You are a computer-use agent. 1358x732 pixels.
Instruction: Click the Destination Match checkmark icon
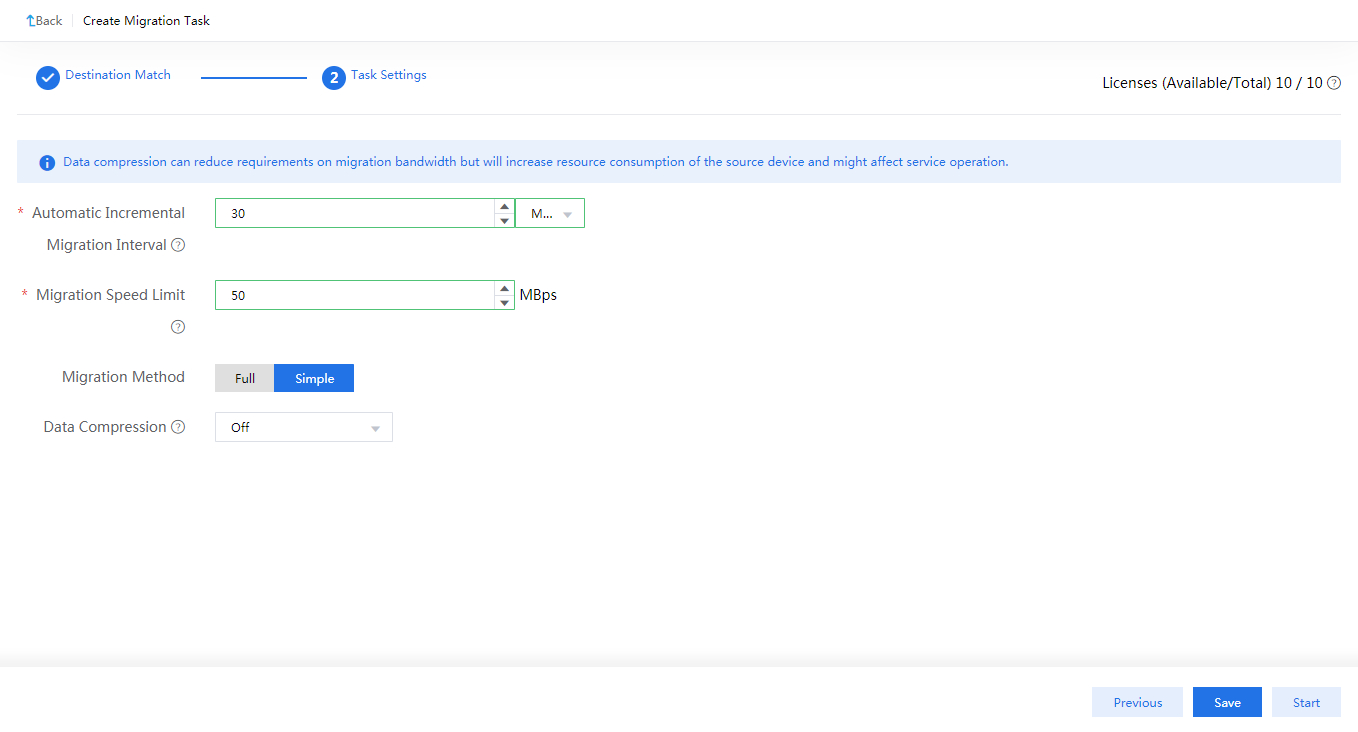[48, 78]
